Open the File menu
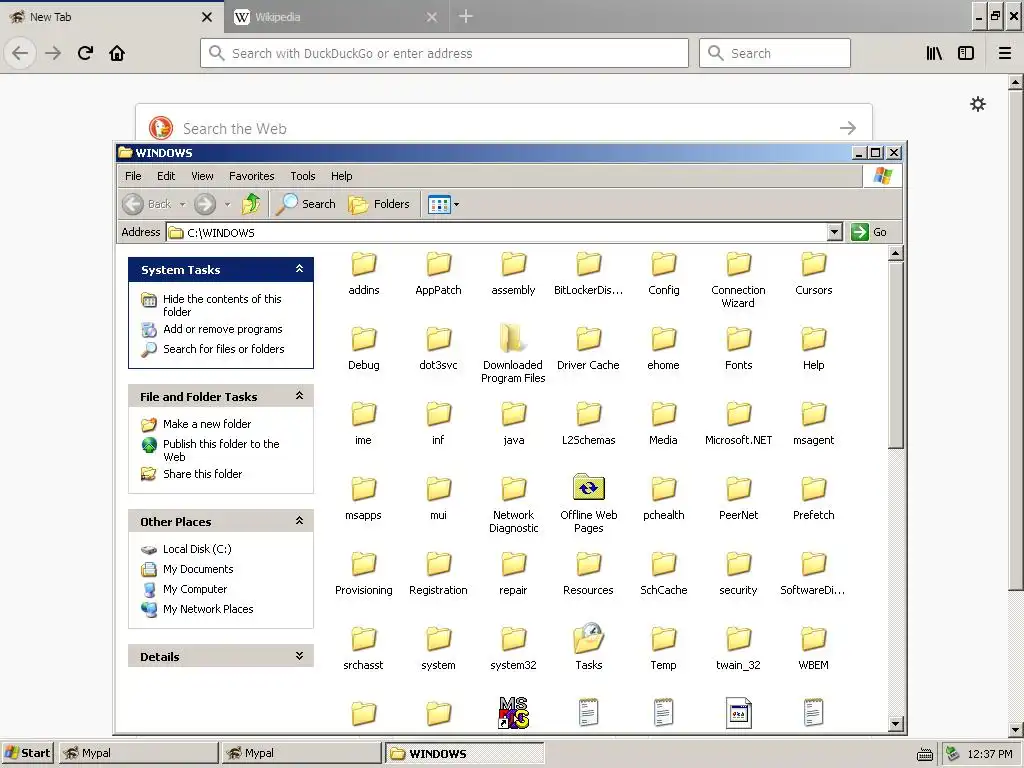The height and width of the screenshot is (768, 1024). pos(133,176)
